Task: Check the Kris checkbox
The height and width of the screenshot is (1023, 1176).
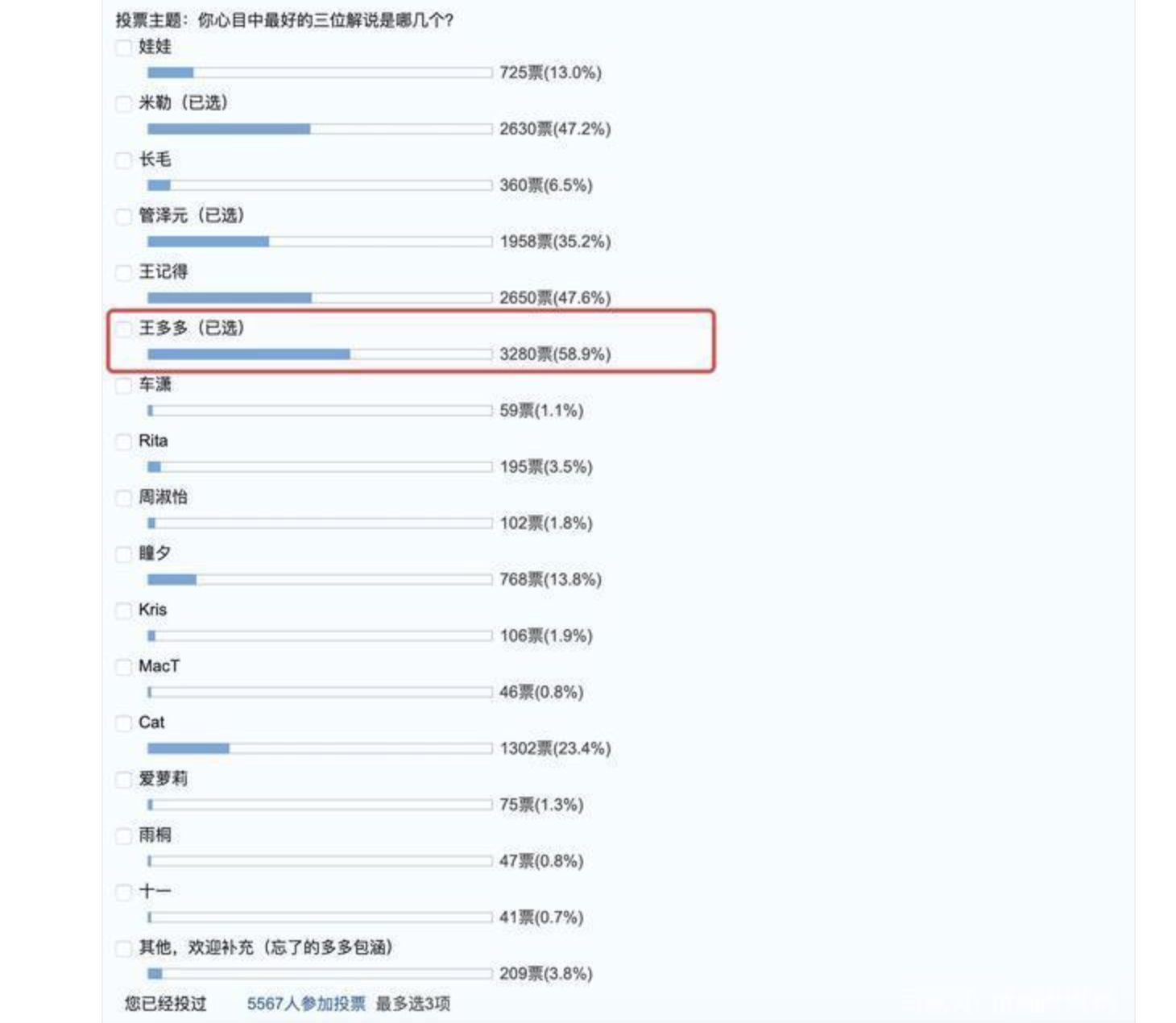Action: pyautogui.click(x=123, y=611)
